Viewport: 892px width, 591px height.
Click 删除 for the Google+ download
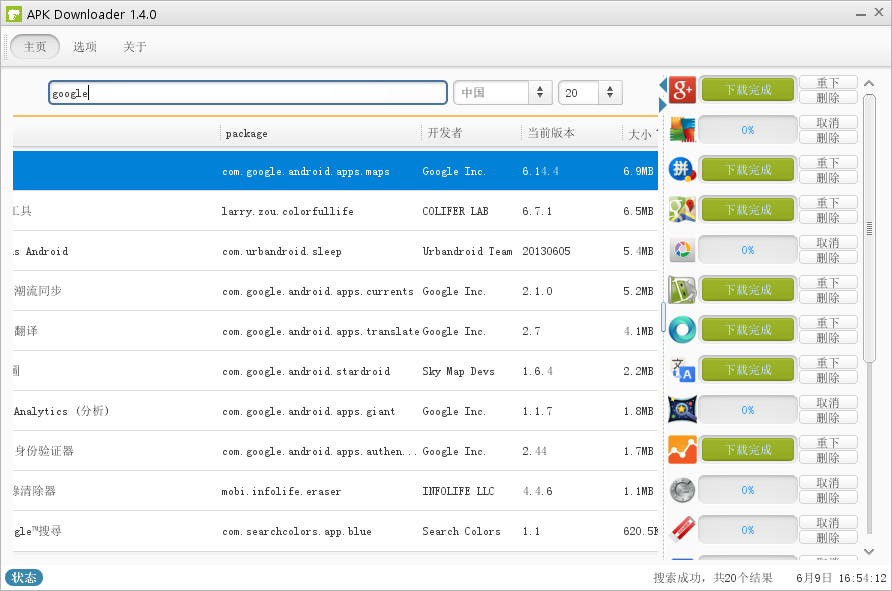pyautogui.click(x=828, y=97)
